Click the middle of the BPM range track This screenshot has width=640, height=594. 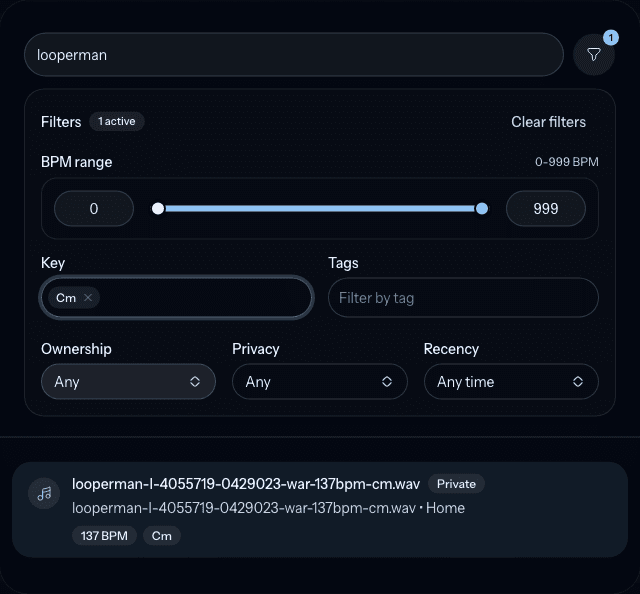[x=320, y=209]
